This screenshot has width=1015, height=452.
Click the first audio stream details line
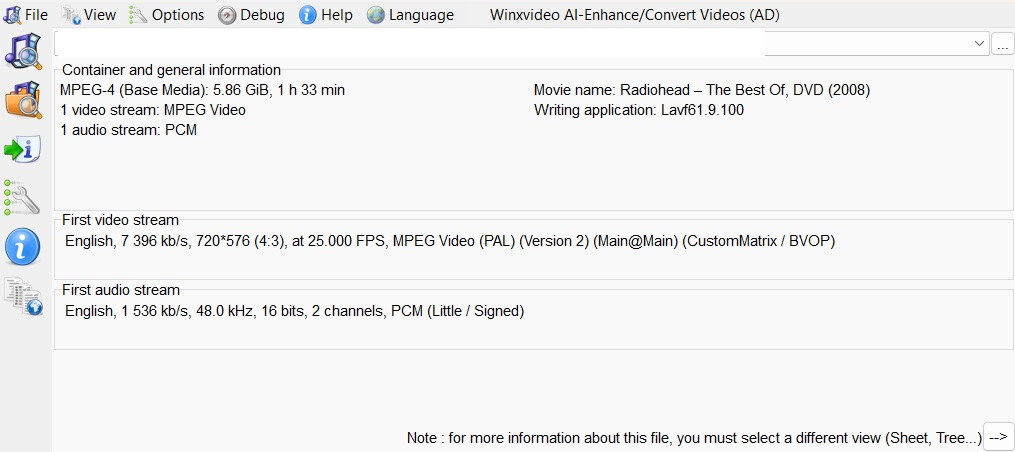tap(294, 311)
